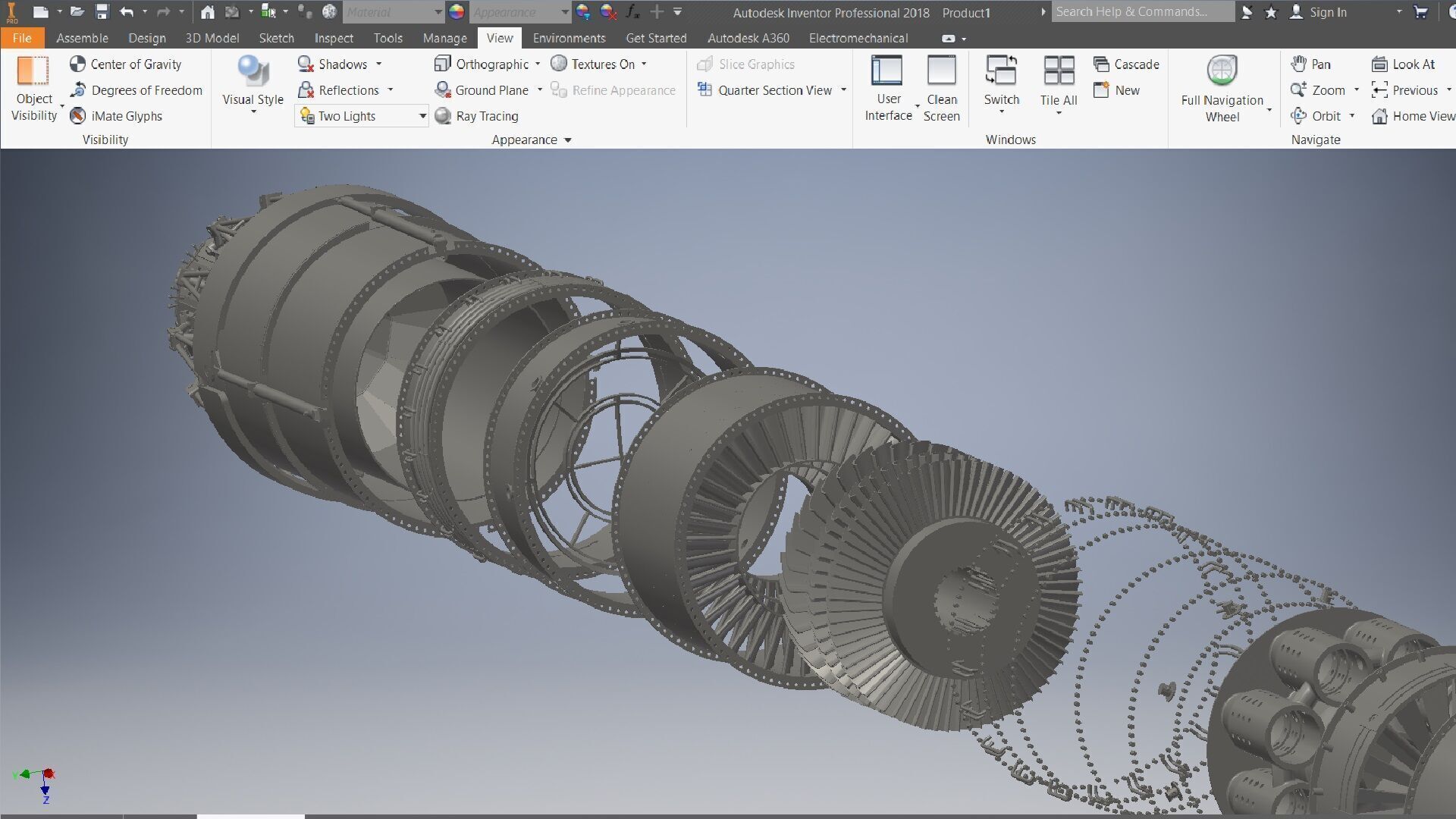Screen dimensions: 1456x819
Task: Open the shopping cart icon
Action: (x=1421, y=12)
